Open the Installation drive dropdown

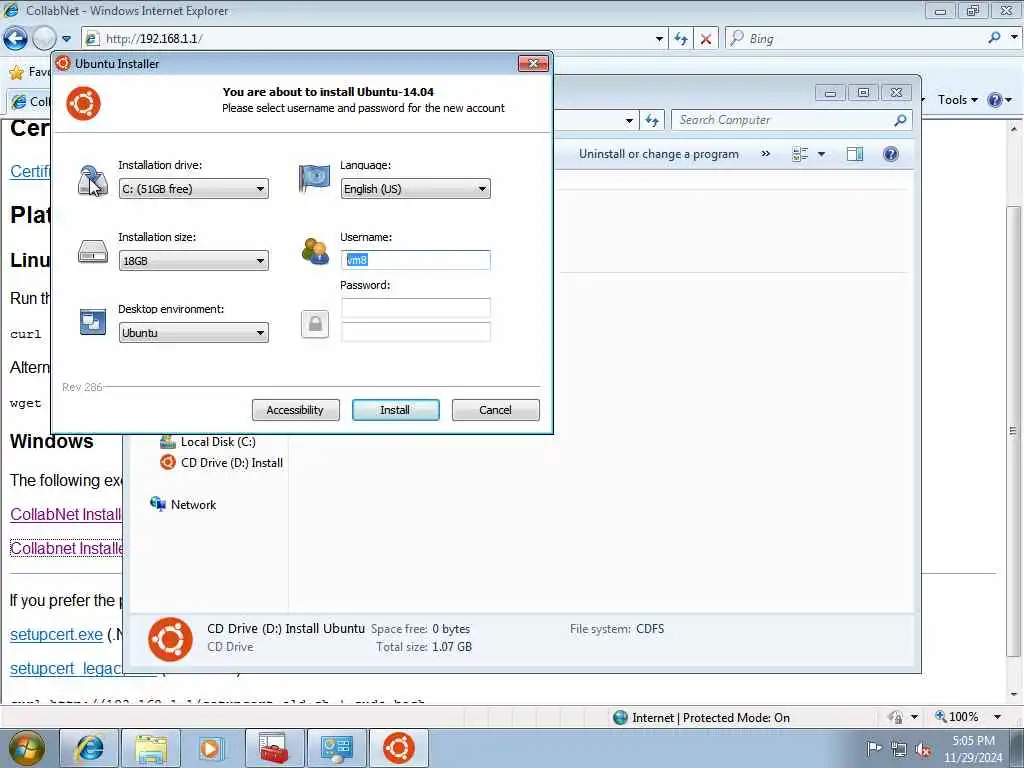coord(193,189)
